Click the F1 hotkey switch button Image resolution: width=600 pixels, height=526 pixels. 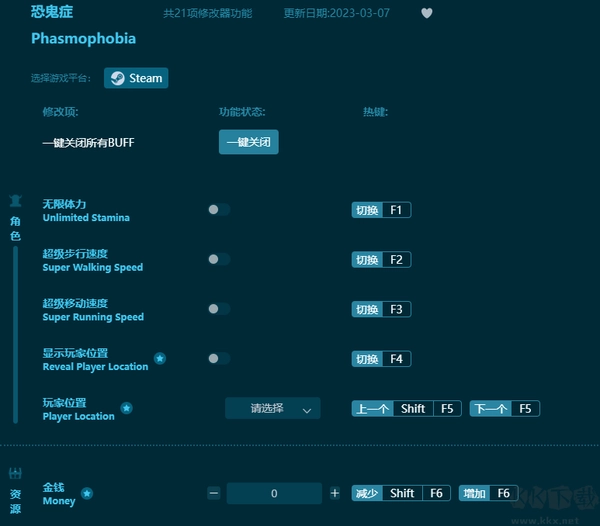point(381,210)
